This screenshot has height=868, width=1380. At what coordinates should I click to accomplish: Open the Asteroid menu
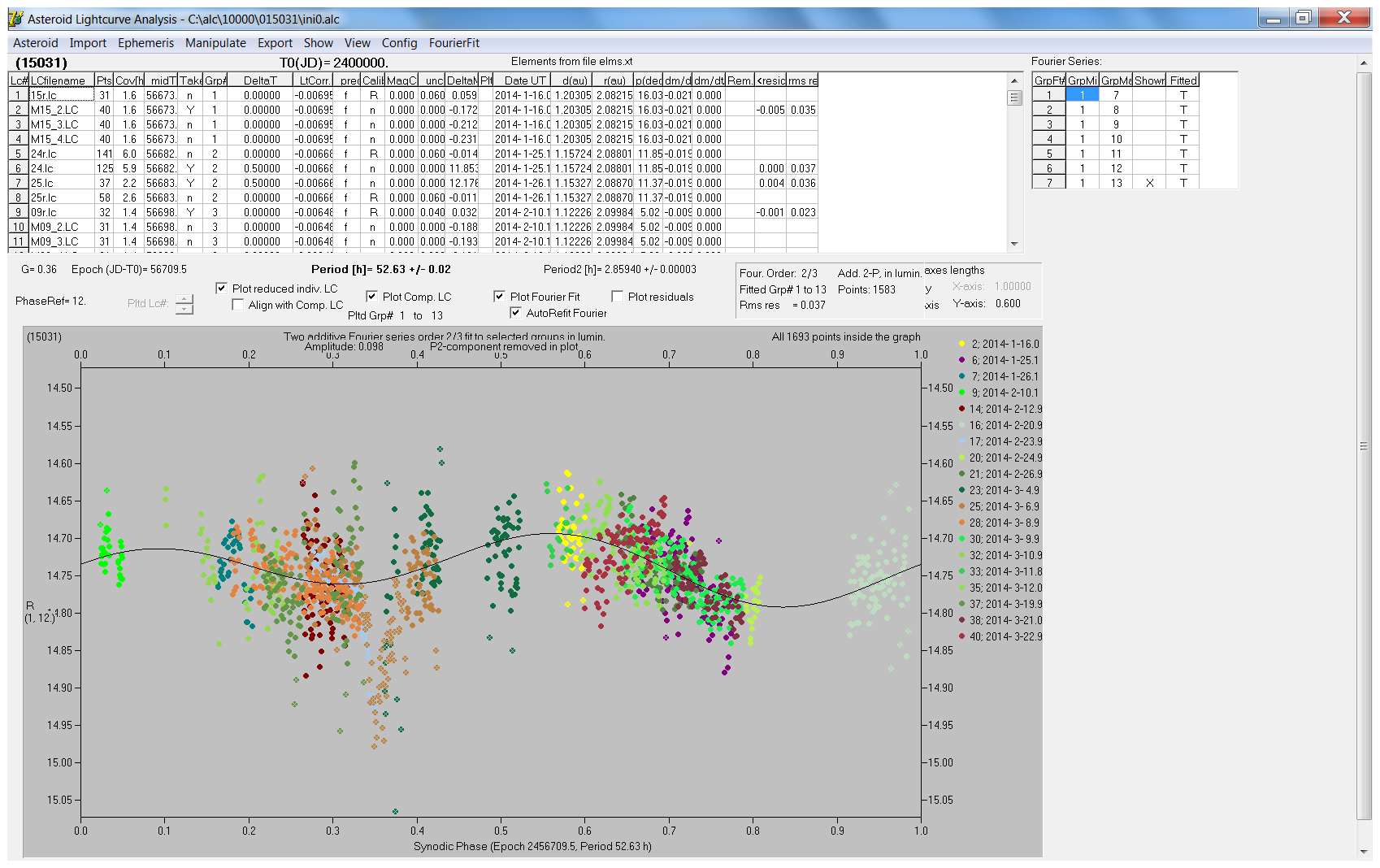[36, 43]
